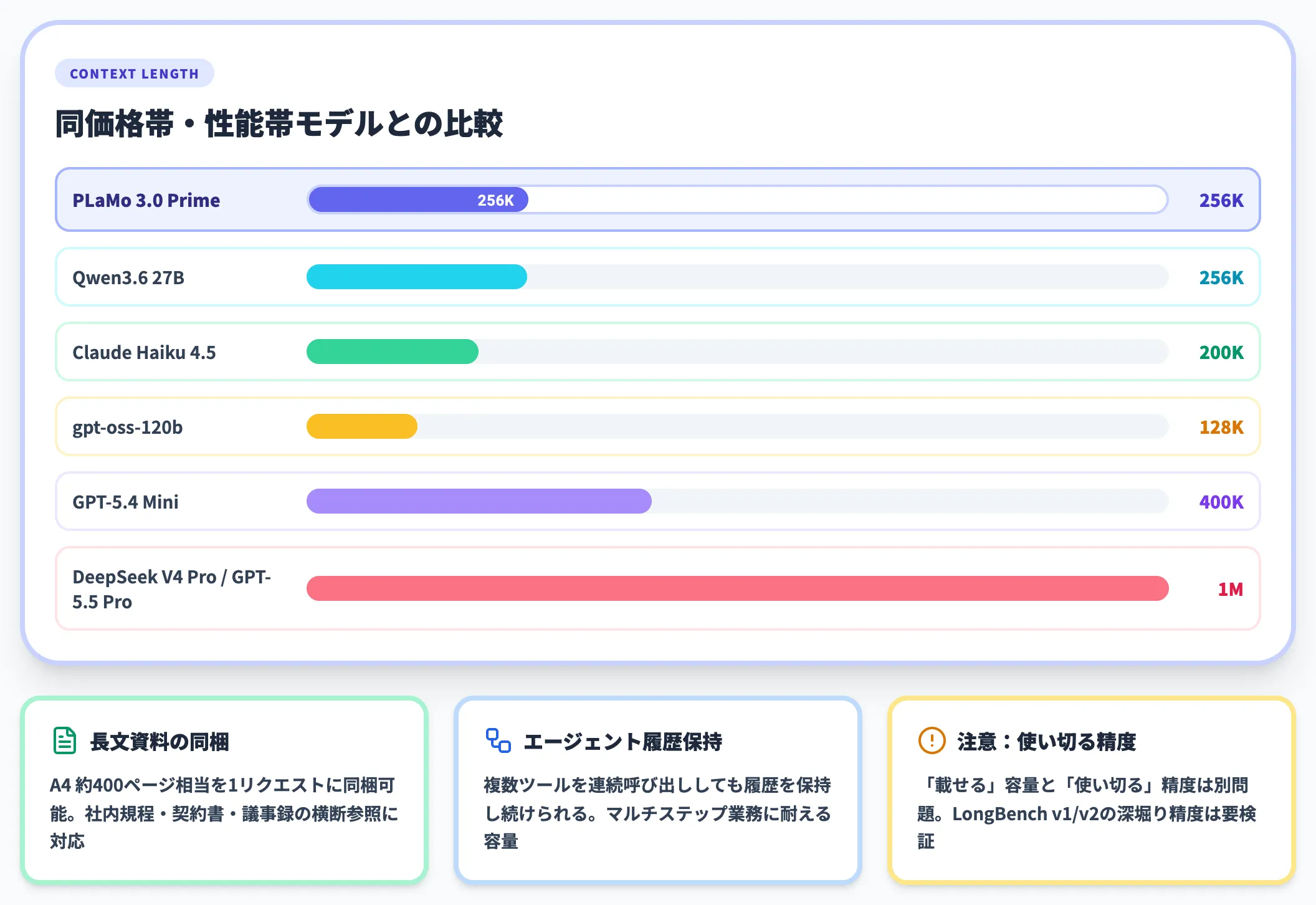The height and width of the screenshot is (905, 1316).
Task: Select the Qwen3.6 27B label
Action: point(128,277)
